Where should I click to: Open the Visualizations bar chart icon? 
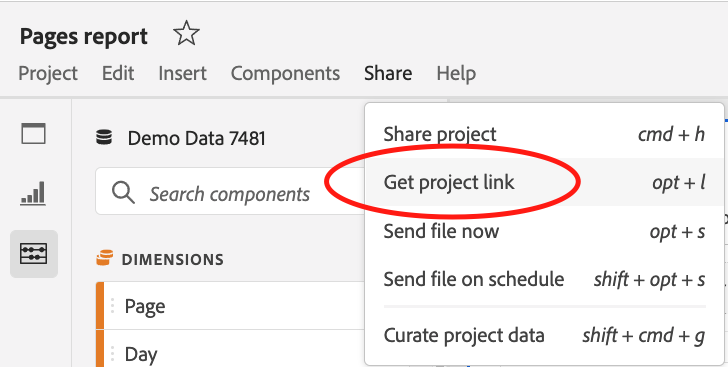click(x=33, y=193)
